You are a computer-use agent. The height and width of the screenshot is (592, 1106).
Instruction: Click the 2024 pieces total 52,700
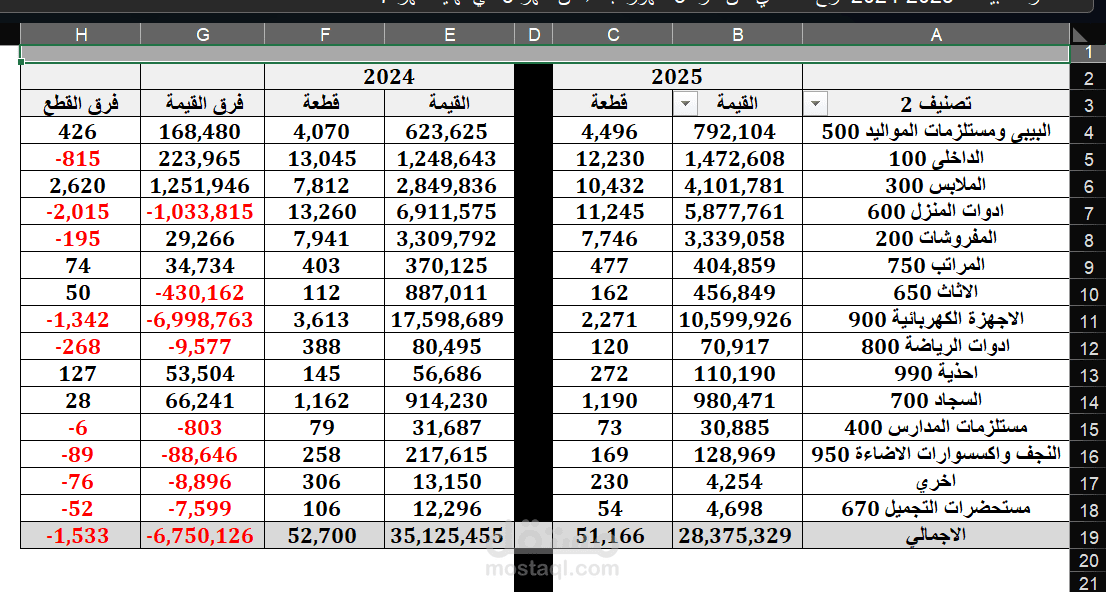click(322, 536)
